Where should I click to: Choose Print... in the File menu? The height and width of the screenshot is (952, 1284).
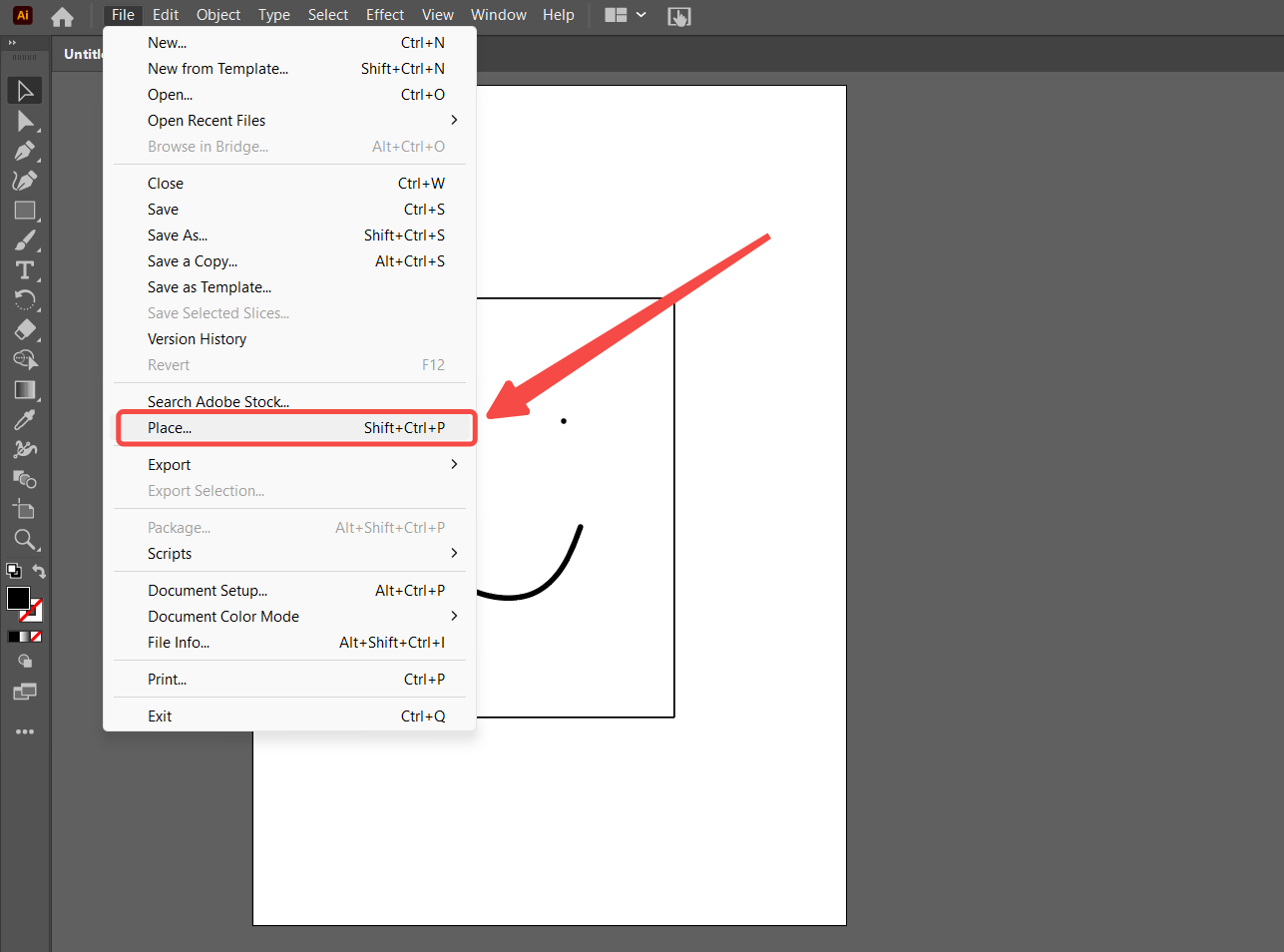click(x=289, y=680)
